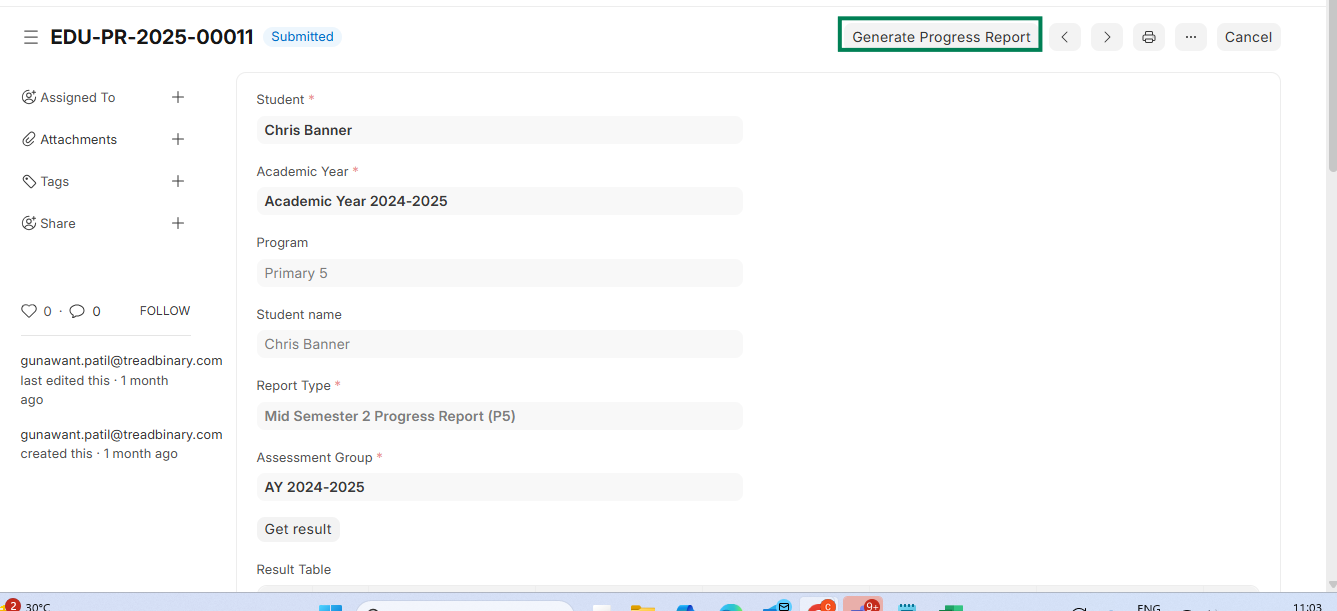Click the Assessment Group field
Viewport: 1337px width, 611px height.
(x=499, y=487)
